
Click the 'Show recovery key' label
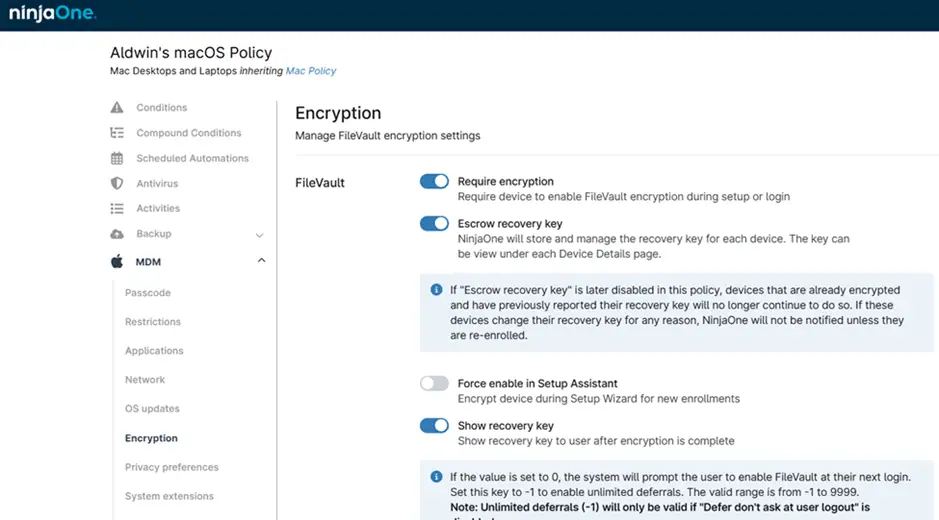[505, 426]
